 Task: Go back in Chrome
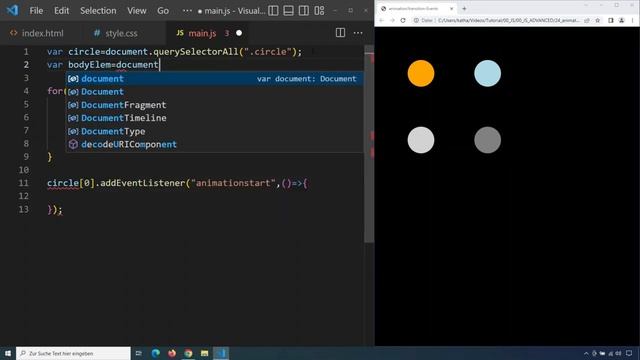pyautogui.click(x=382, y=20)
